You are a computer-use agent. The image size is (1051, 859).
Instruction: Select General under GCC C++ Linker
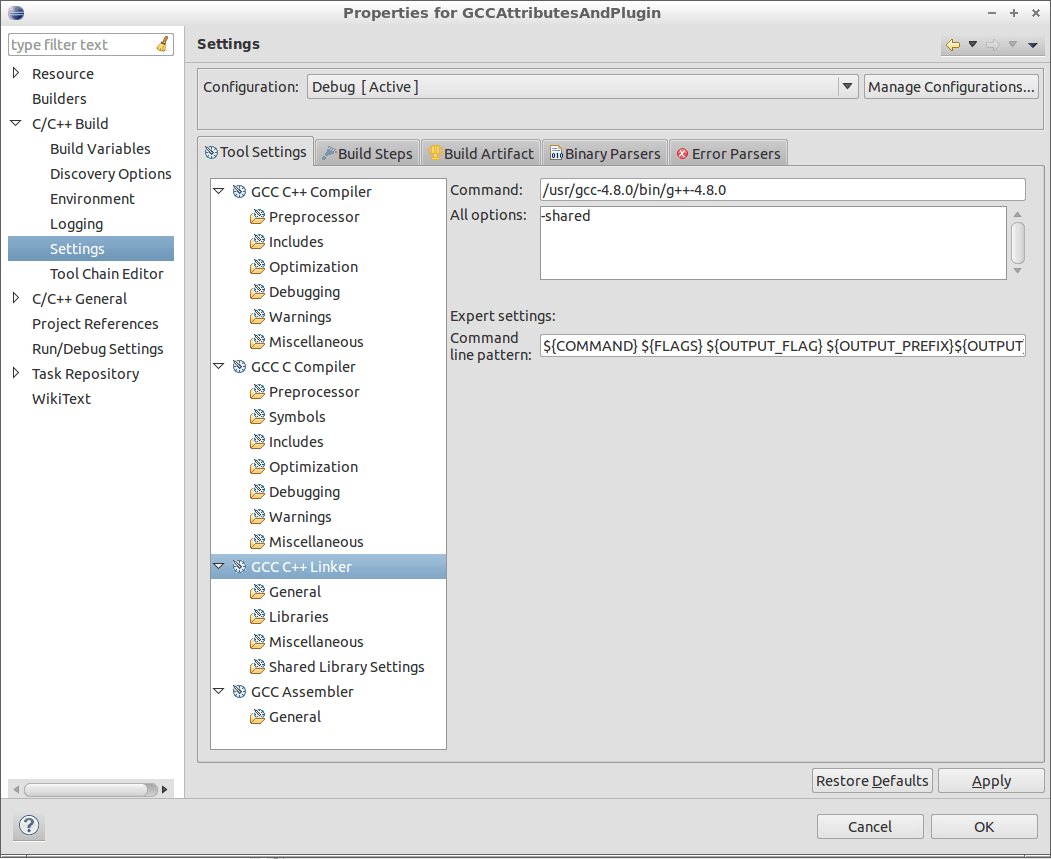(295, 592)
